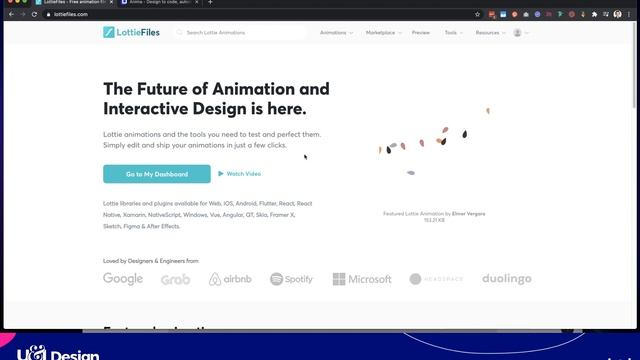
Task: Close the Anima browser tab
Action: click(x=196, y=2)
